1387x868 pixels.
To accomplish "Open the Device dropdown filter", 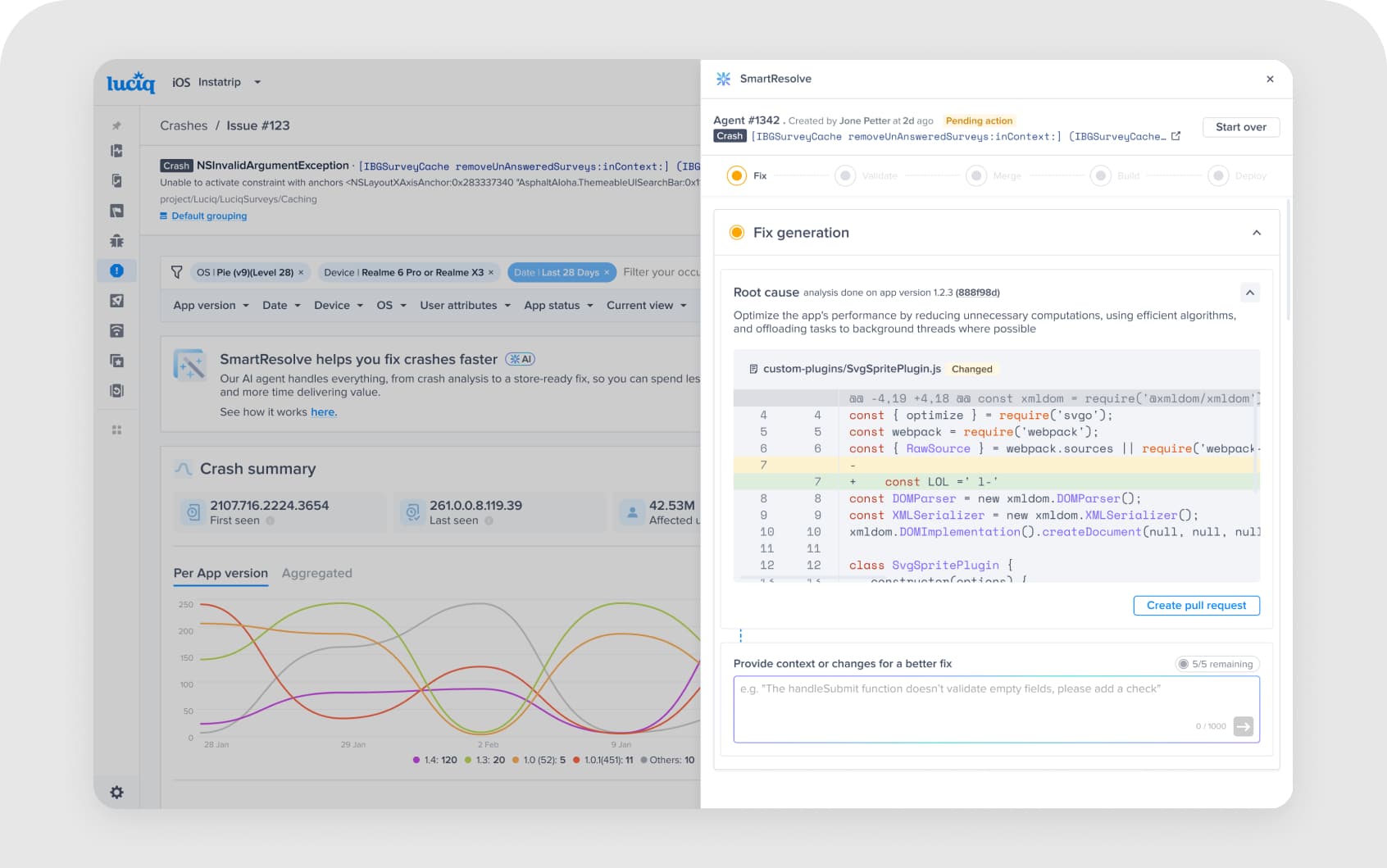I will (x=339, y=305).
